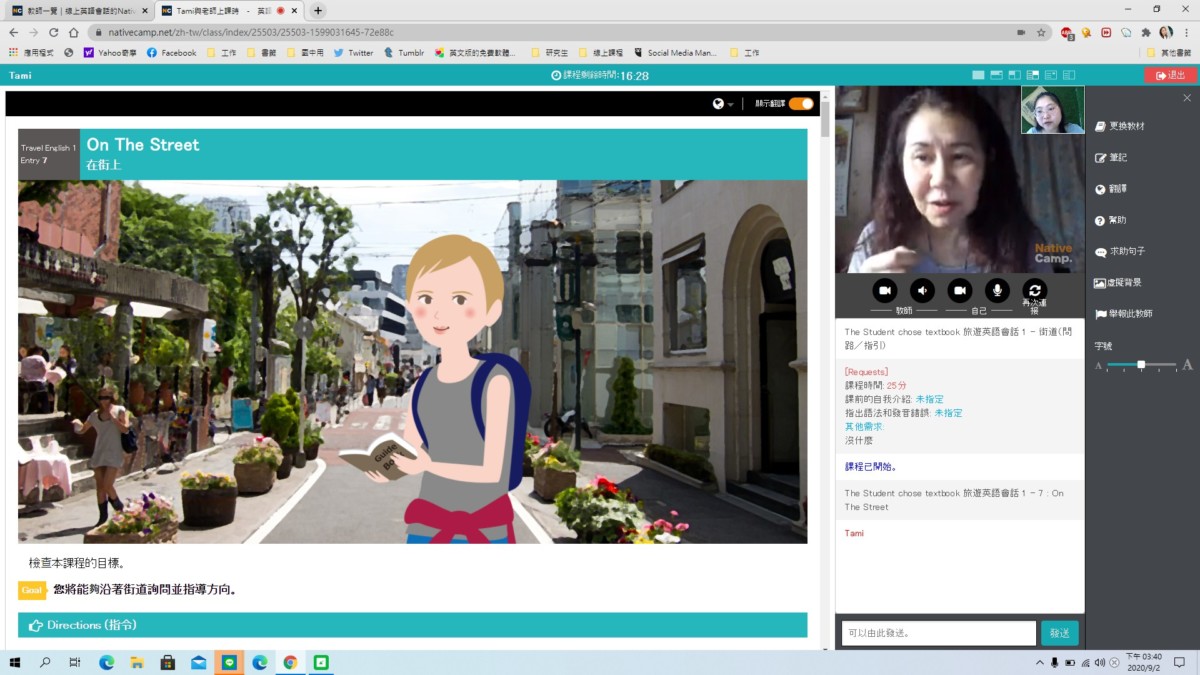The height and width of the screenshot is (675, 1200).
Task: Select the fifth screen layout icon
Action: pos(1050,75)
